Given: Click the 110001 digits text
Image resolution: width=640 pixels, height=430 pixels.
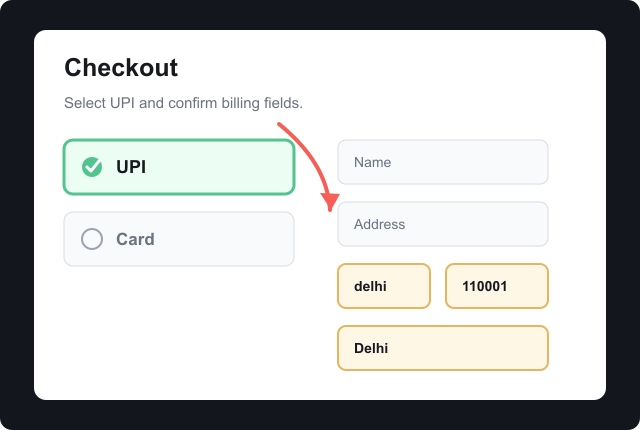Looking at the screenshot, I should (x=484, y=286).
